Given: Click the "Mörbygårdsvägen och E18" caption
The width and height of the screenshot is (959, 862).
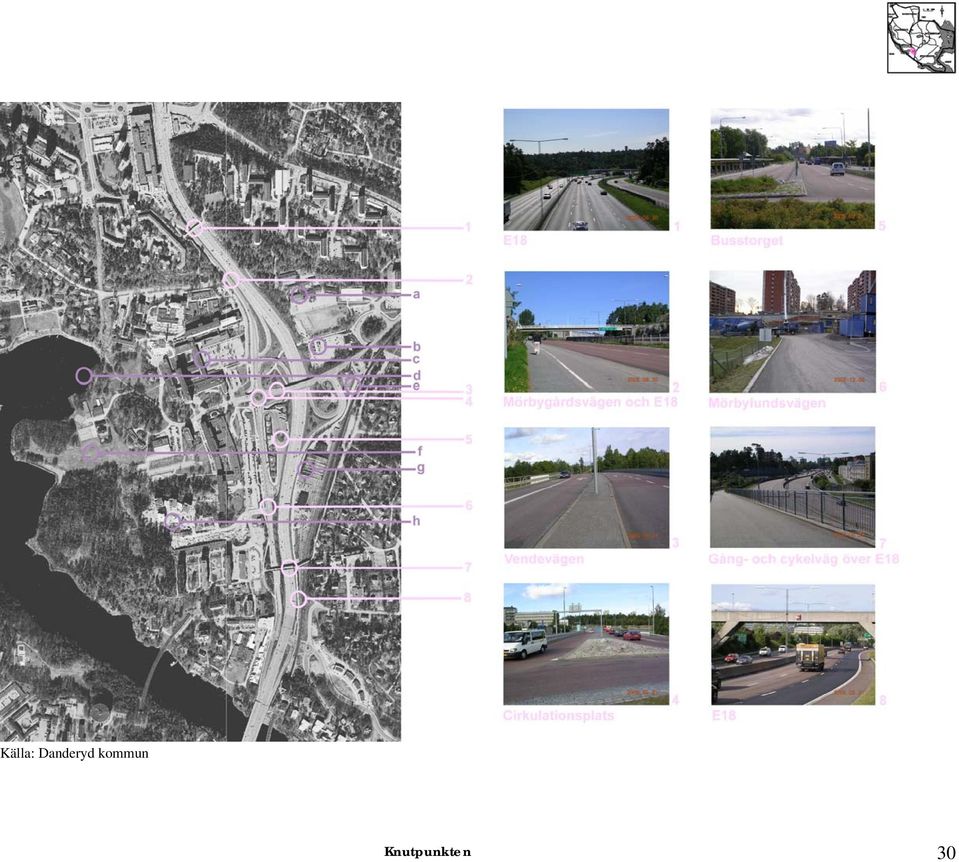Looking at the screenshot, I should pyautogui.click(x=590, y=402).
